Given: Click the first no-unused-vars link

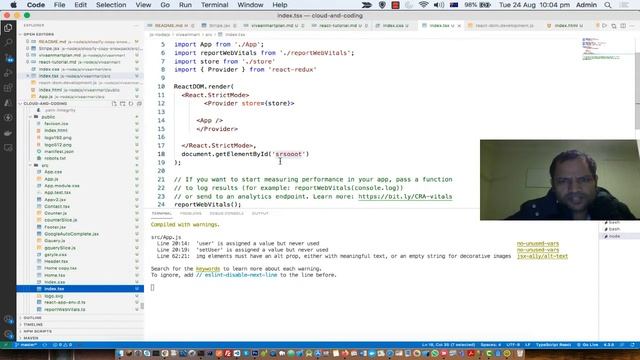Looking at the screenshot, I should click(x=538, y=244).
